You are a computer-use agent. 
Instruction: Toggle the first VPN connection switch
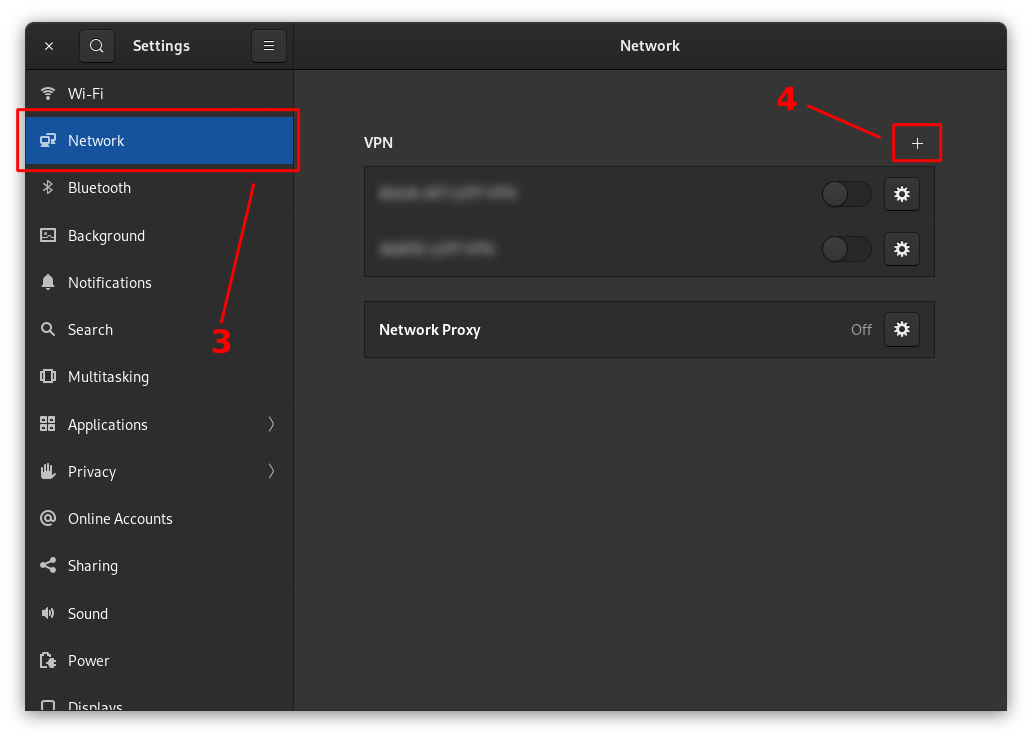[x=846, y=194]
